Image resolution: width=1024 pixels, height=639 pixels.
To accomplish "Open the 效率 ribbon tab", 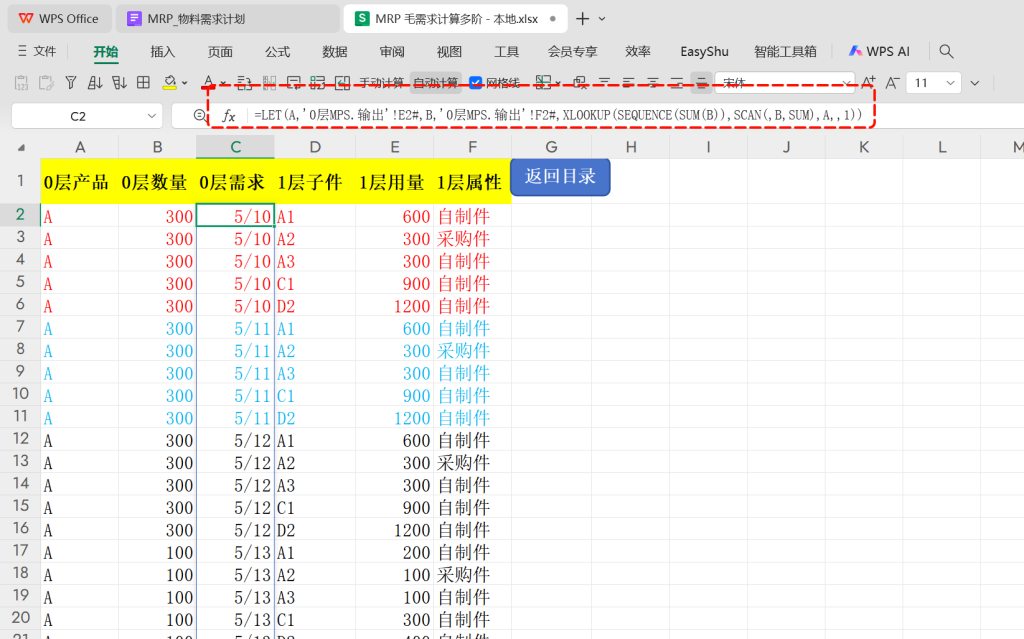I will pyautogui.click(x=638, y=52).
